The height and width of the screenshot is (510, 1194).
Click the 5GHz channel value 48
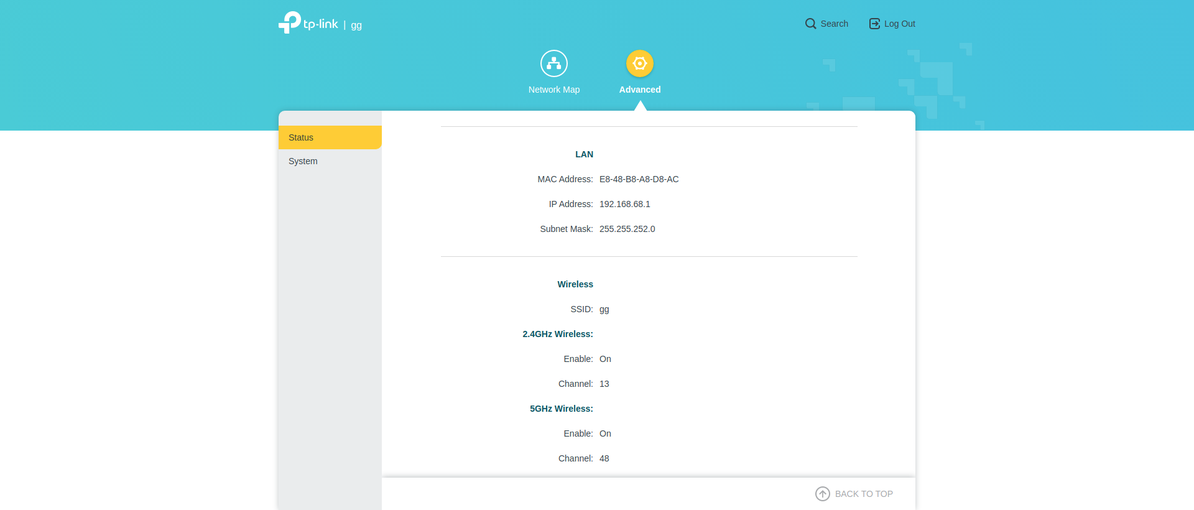click(x=604, y=459)
